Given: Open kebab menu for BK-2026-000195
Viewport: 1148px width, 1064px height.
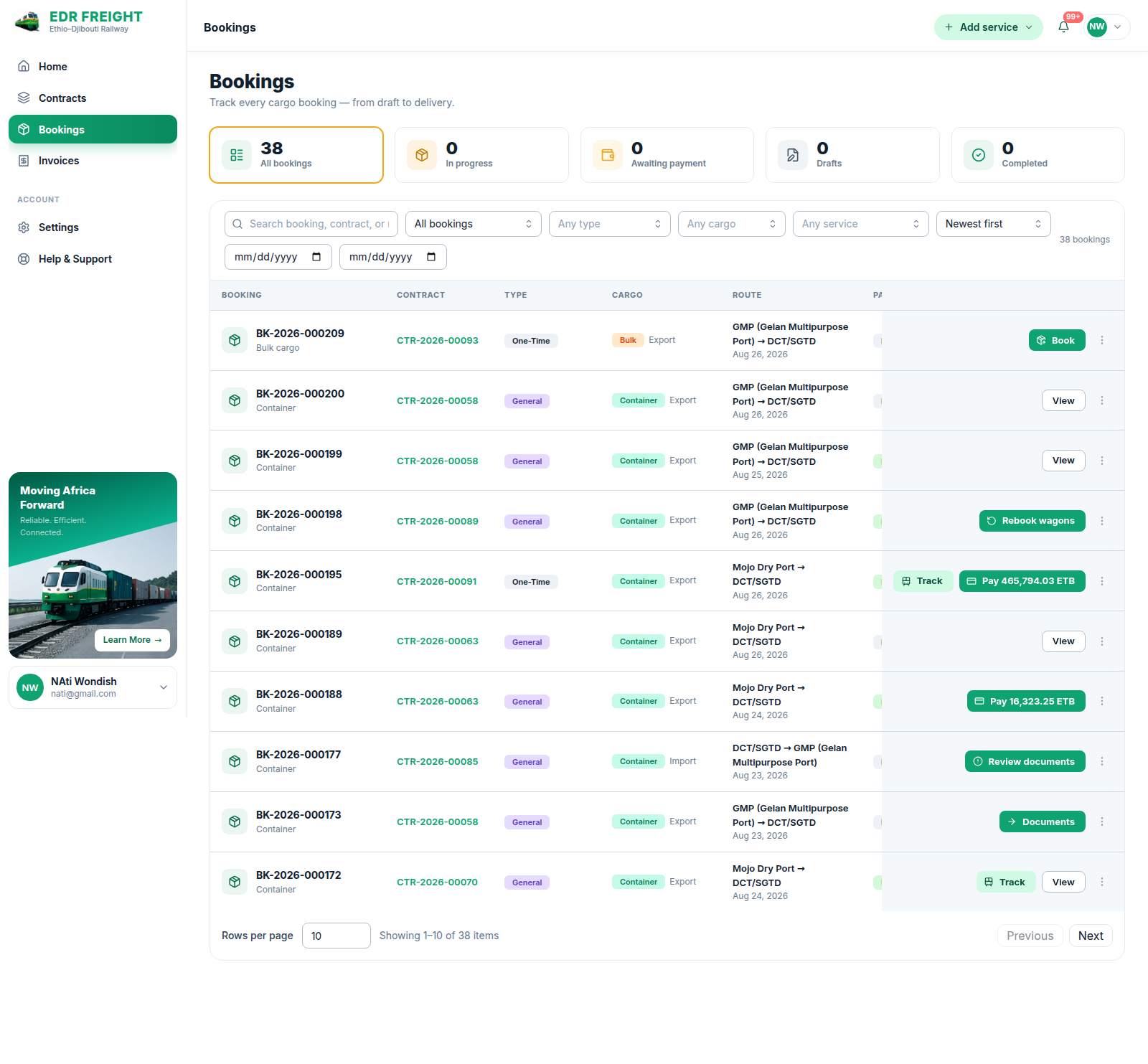Looking at the screenshot, I should coord(1102,581).
